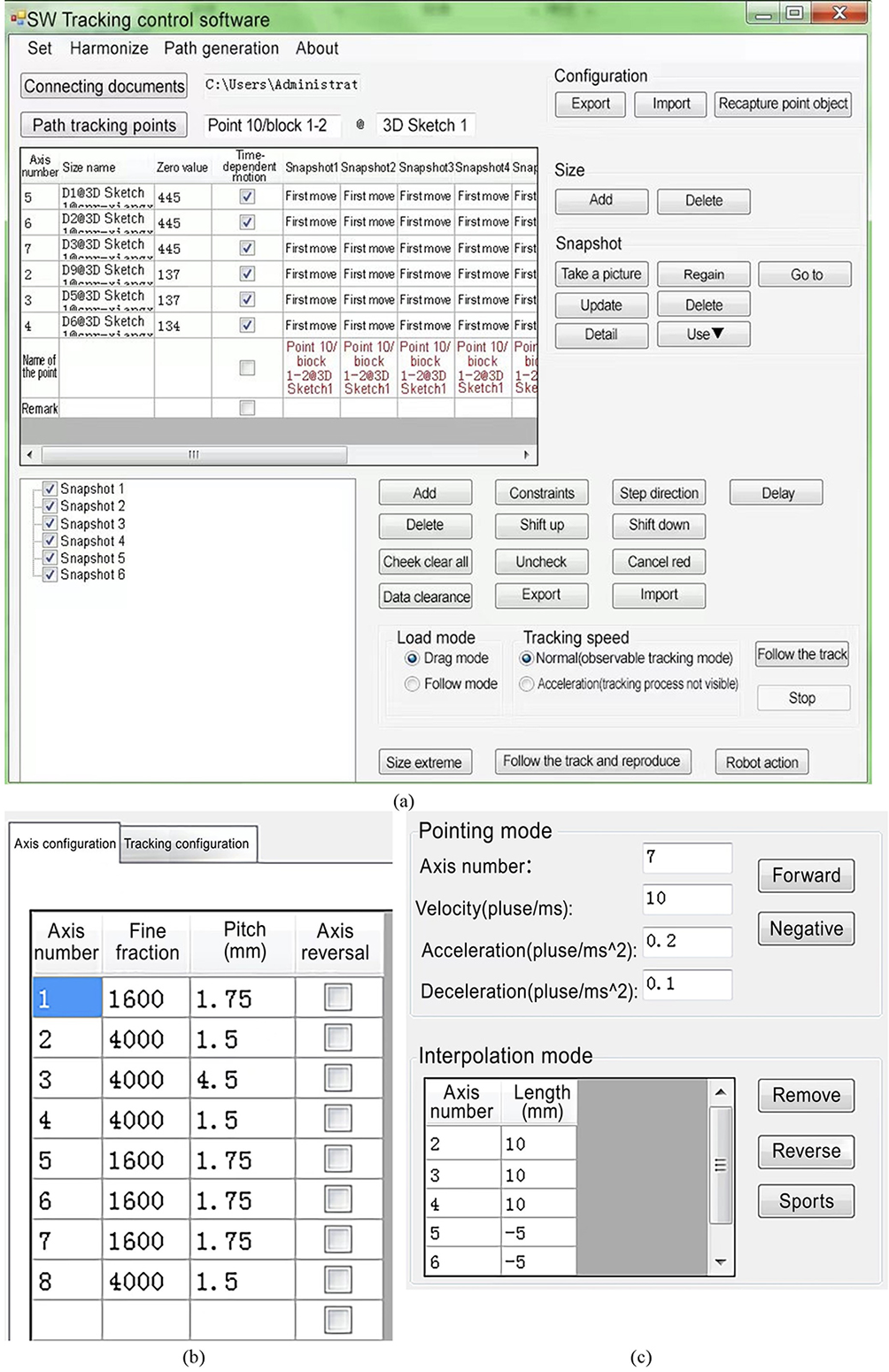Click the Recapture point object button
This screenshot has height=1372, width=889.
pos(783,104)
